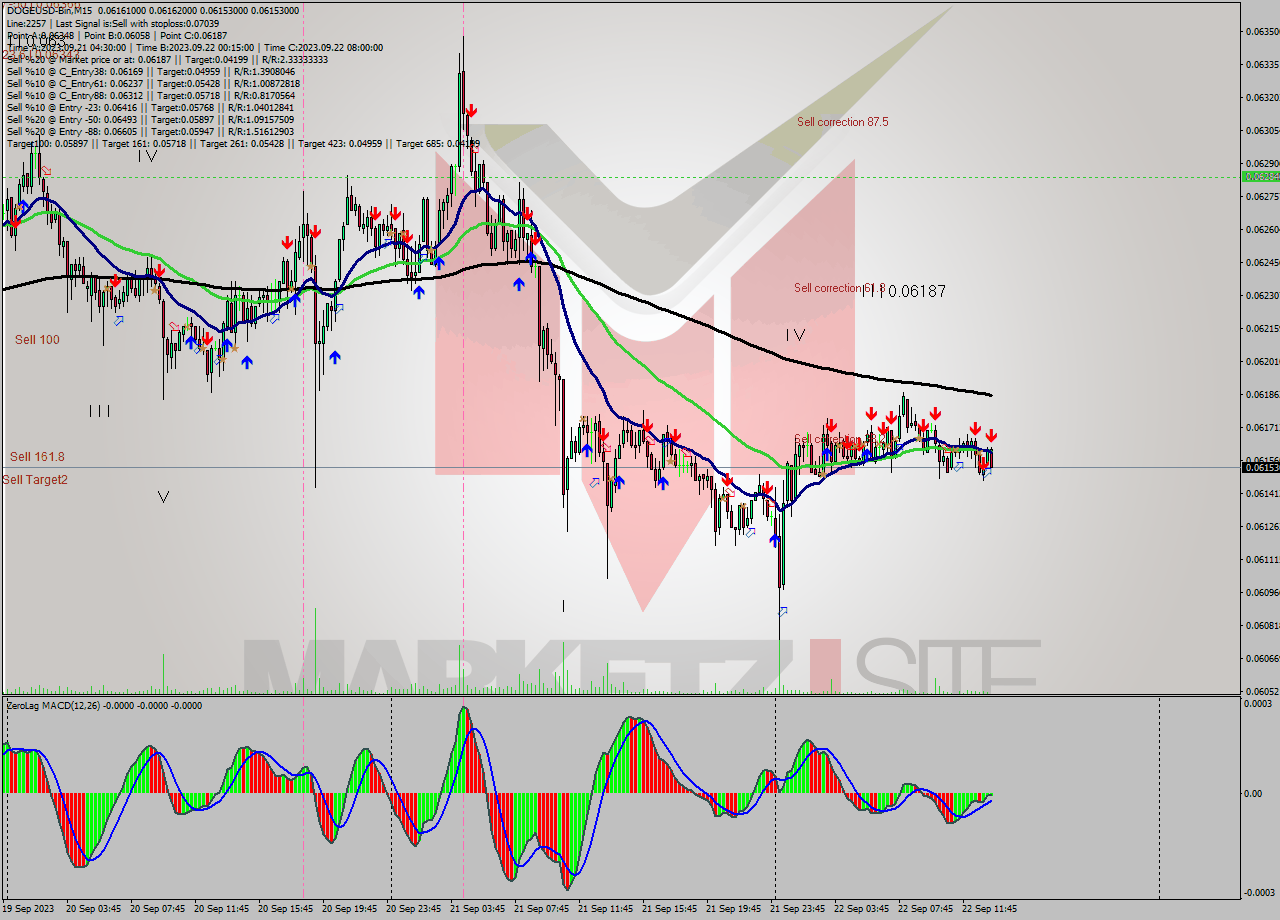1280x920 pixels.
Task: Select the 'Entry -50: 0.06493' line
Action: coord(150,120)
